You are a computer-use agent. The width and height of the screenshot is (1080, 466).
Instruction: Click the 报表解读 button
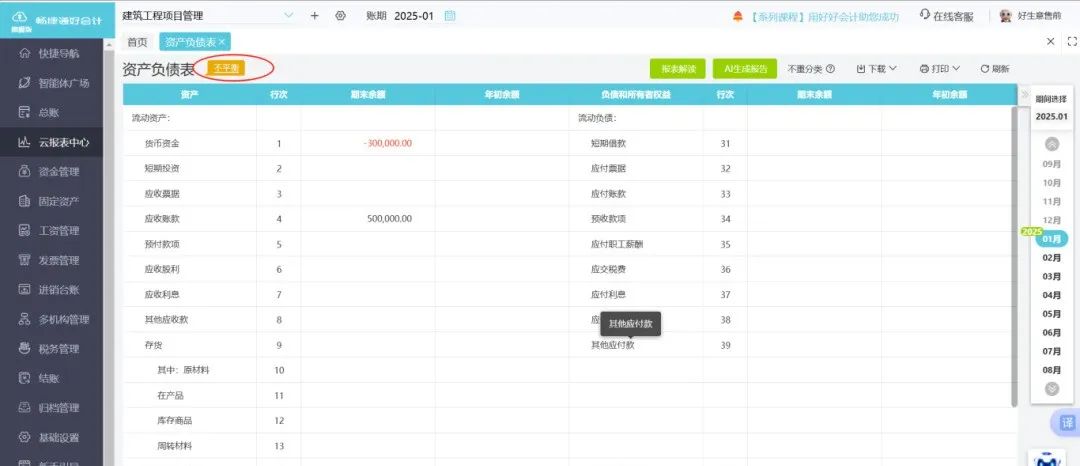click(678, 69)
